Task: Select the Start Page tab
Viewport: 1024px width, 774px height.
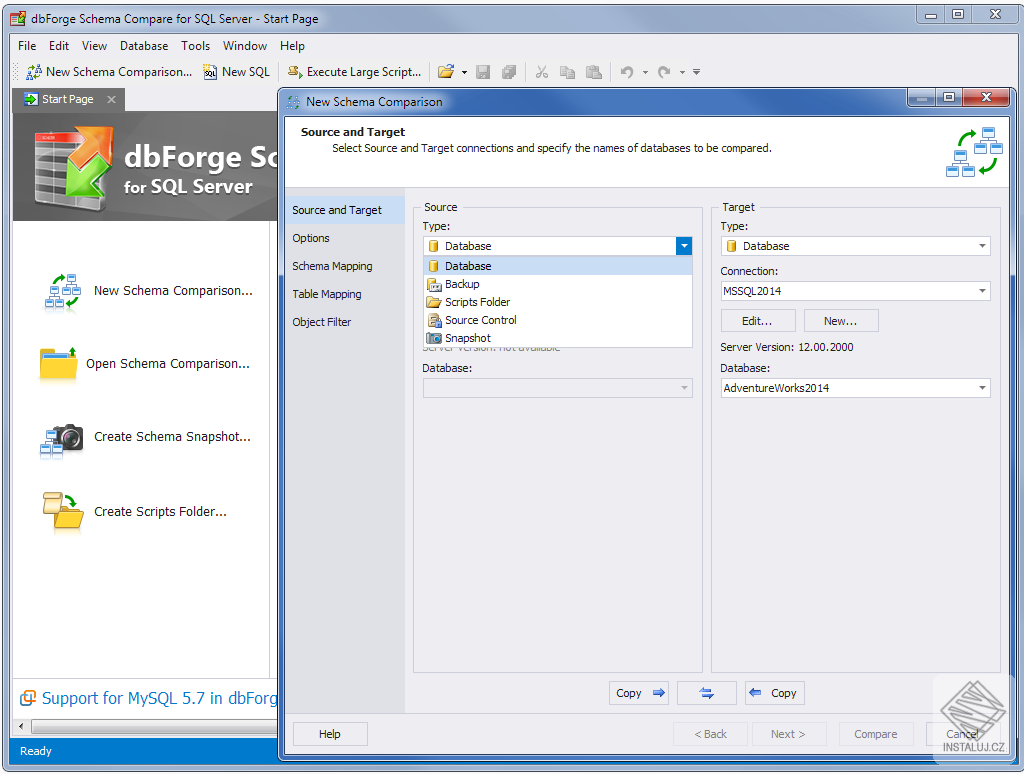Action: click(68, 99)
